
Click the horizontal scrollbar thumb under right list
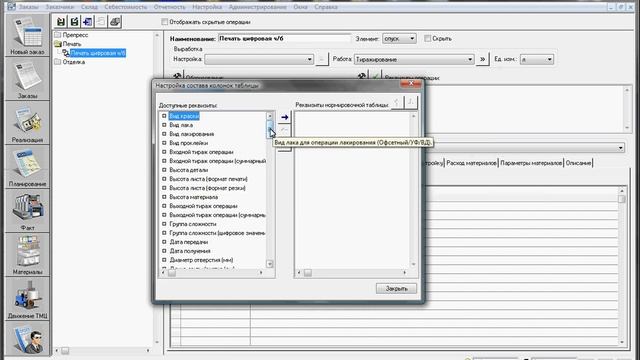pyautogui.click(x=308, y=272)
